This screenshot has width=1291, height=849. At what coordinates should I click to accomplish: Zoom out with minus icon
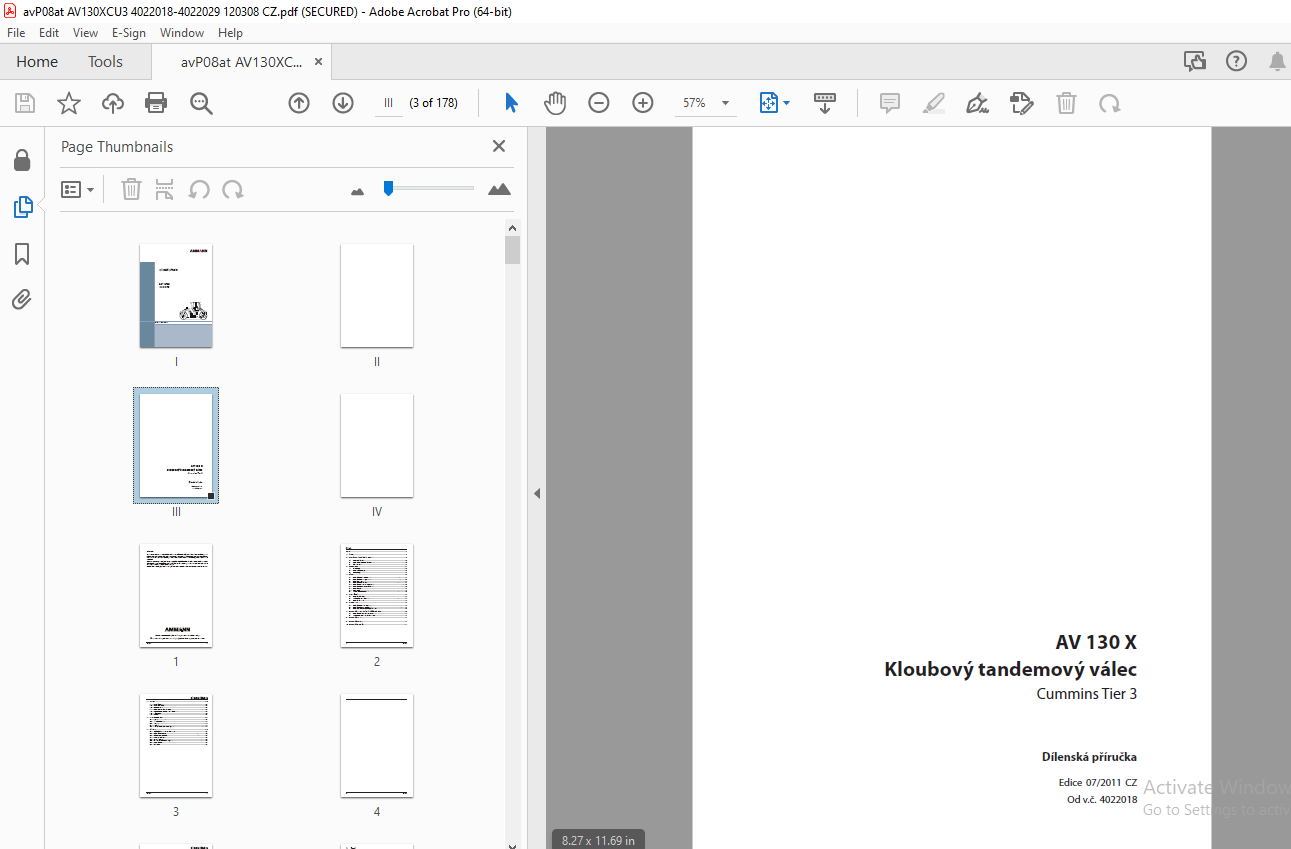coord(599,103)
